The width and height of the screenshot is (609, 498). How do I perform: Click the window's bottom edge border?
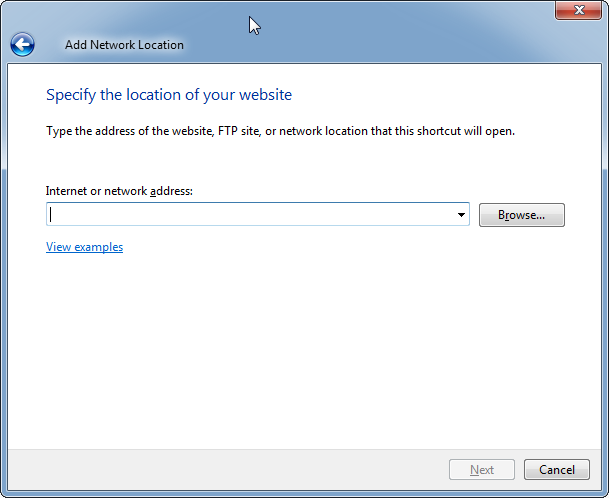point(300,494)
